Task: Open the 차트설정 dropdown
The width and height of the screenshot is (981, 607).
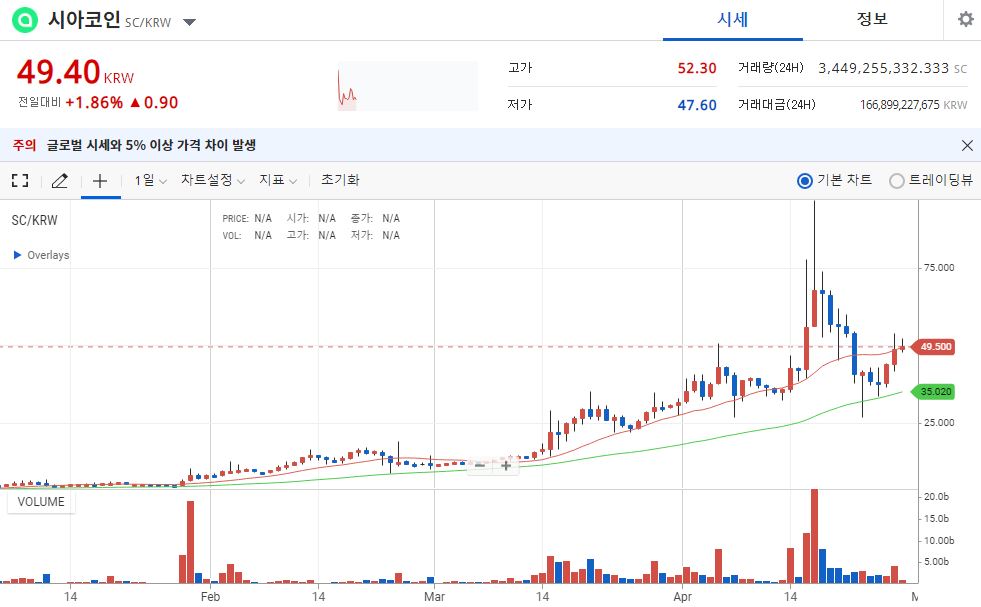Action: pyautogui.click(x=213, y=180)
